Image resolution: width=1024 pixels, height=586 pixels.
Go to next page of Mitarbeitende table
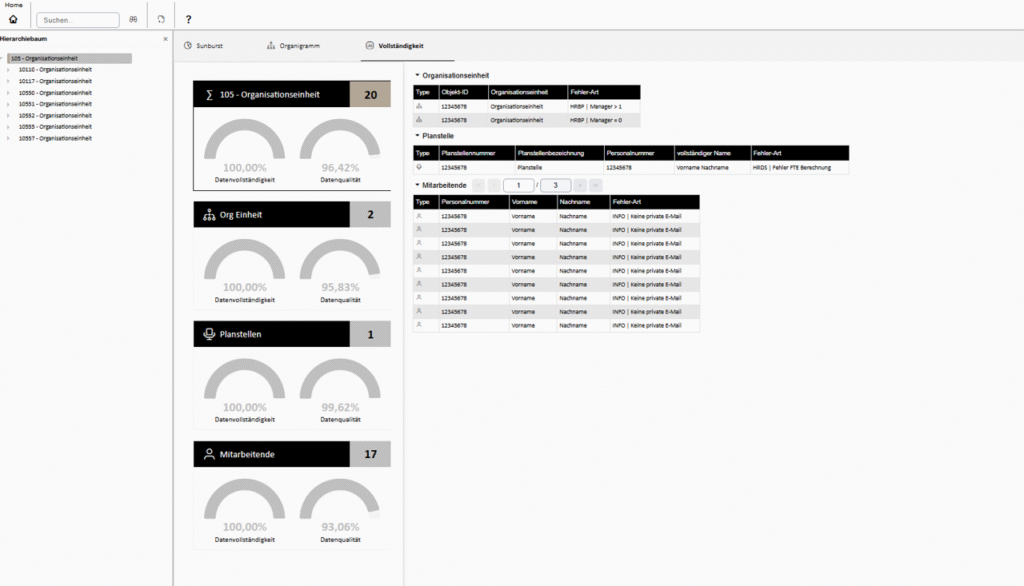(x=580, y=185)
